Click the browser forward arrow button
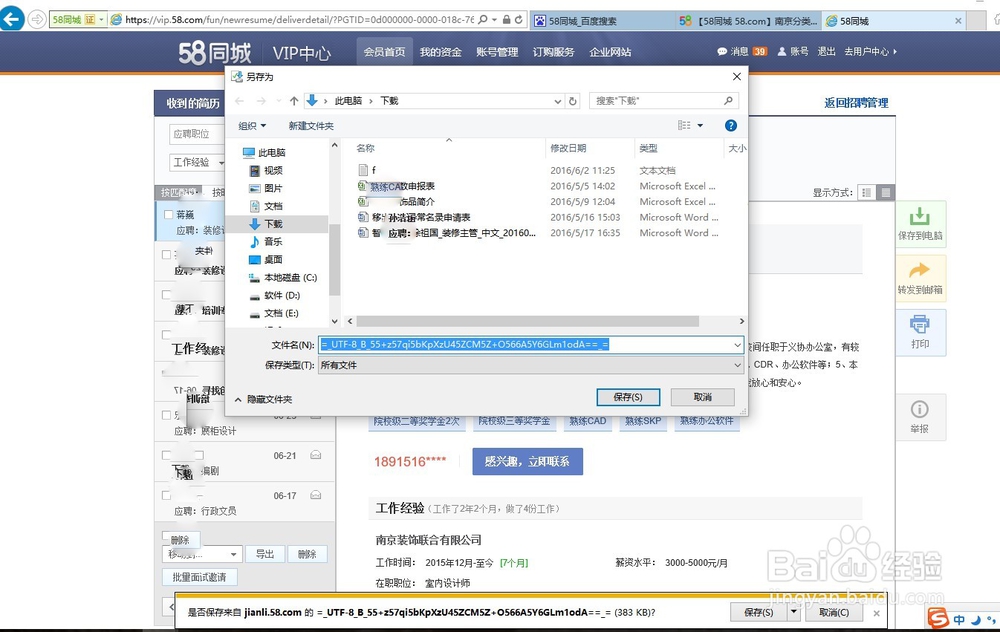Viewport: 1000px width, 632px height. tap(37, 19)
